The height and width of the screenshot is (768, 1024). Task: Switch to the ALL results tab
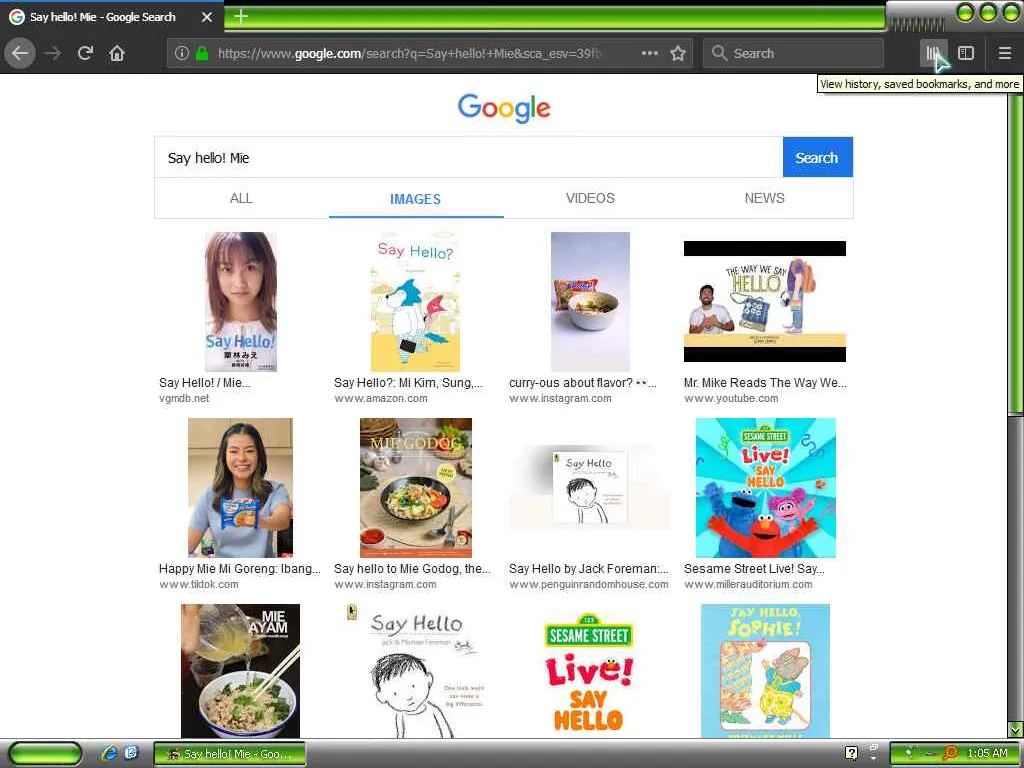pos(241,198)
